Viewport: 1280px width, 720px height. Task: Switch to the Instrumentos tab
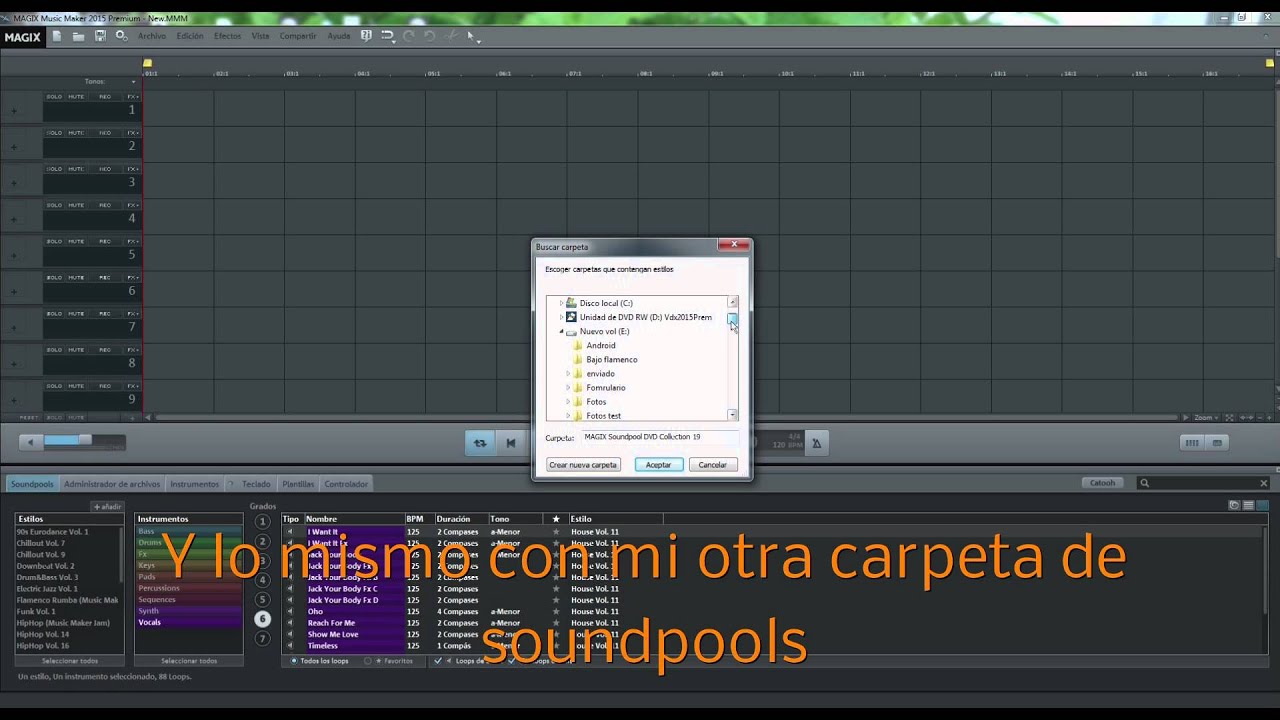[194, 484]
